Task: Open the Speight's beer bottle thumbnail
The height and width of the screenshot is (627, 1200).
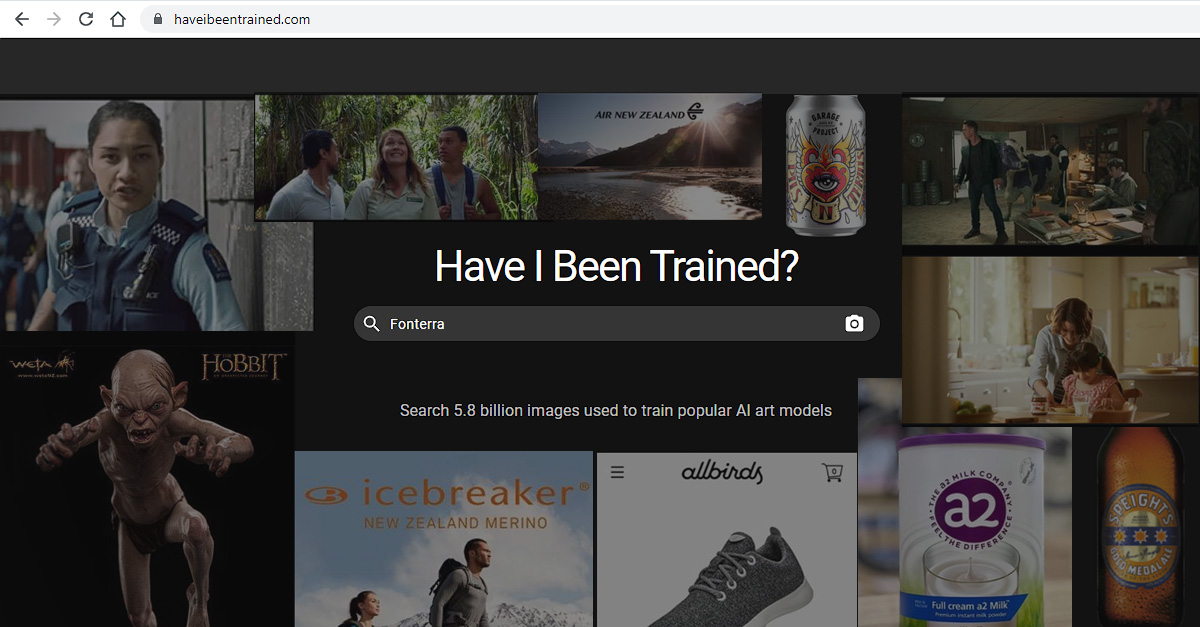Action: tap(1143, 527)
